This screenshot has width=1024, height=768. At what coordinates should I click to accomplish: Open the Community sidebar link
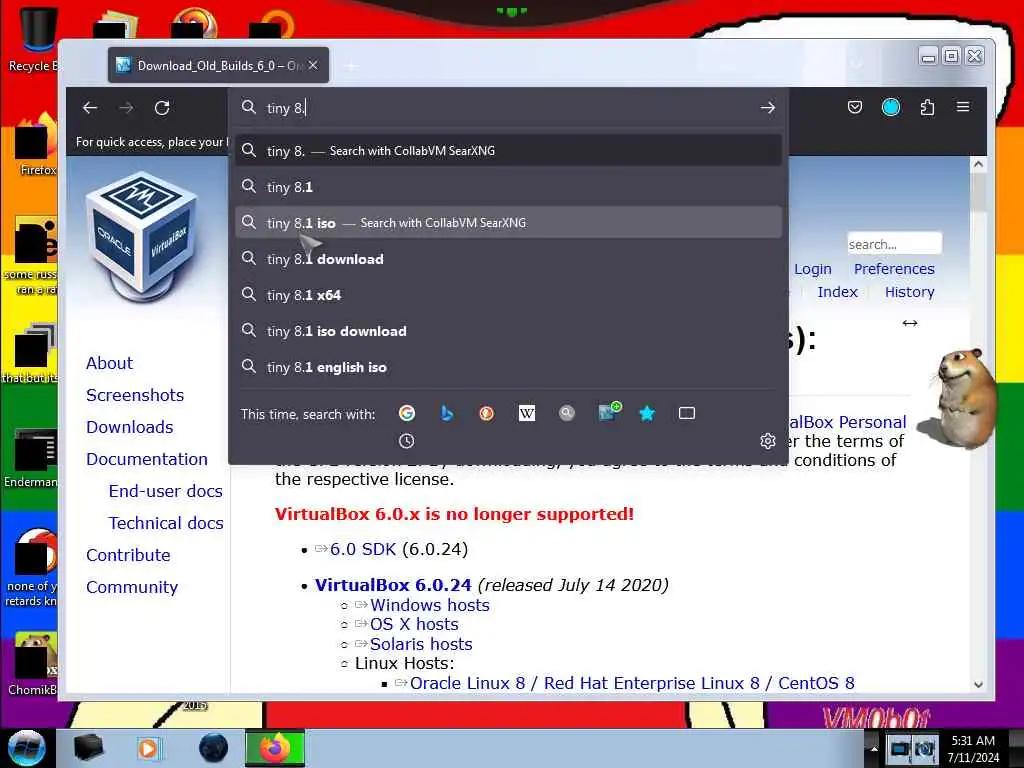[x=132, y=587]
